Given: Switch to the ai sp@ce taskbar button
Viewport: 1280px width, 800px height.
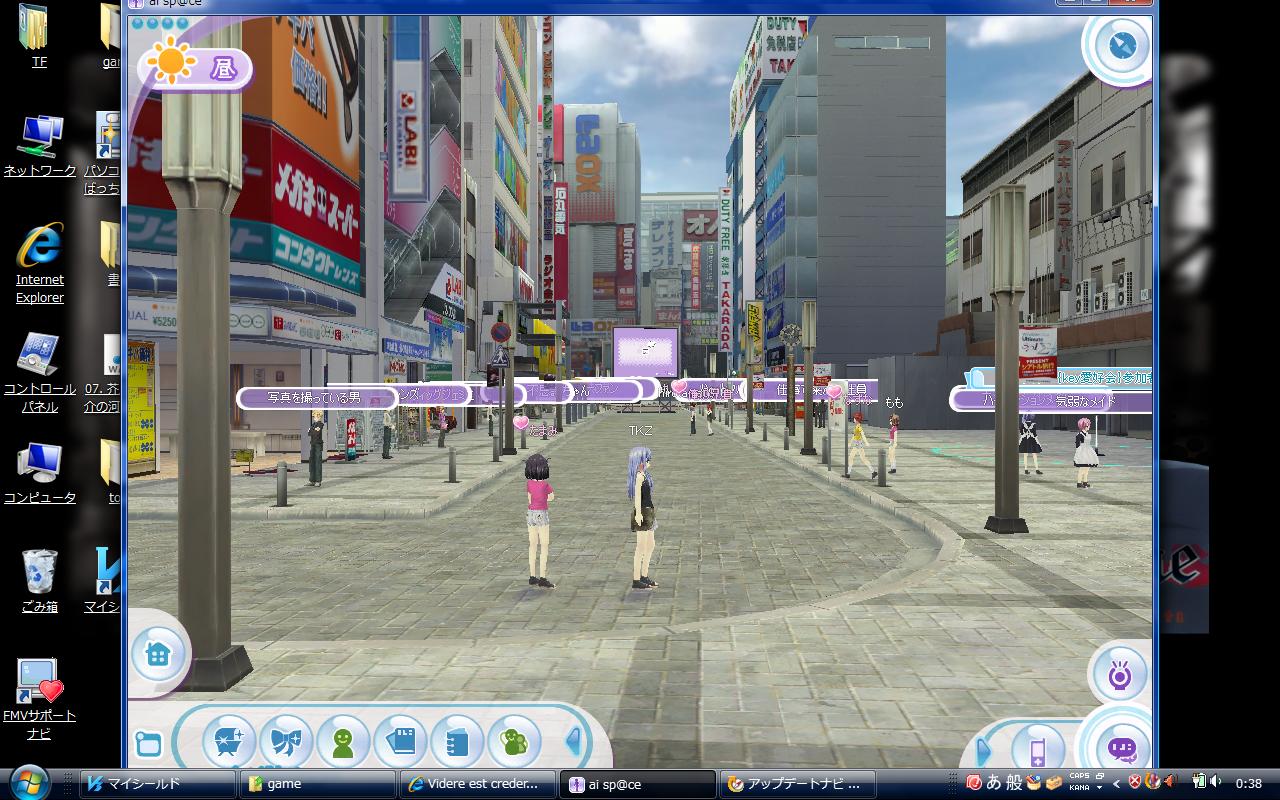Looking at the screenshot, I should 638,784.
